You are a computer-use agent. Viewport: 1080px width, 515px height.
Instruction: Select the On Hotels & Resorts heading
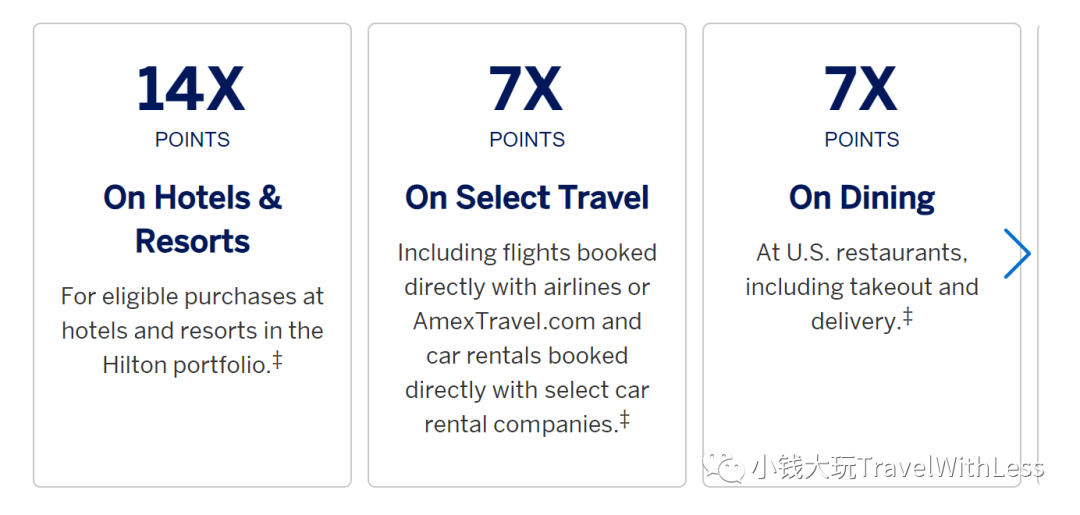click(x=192, y=219)
